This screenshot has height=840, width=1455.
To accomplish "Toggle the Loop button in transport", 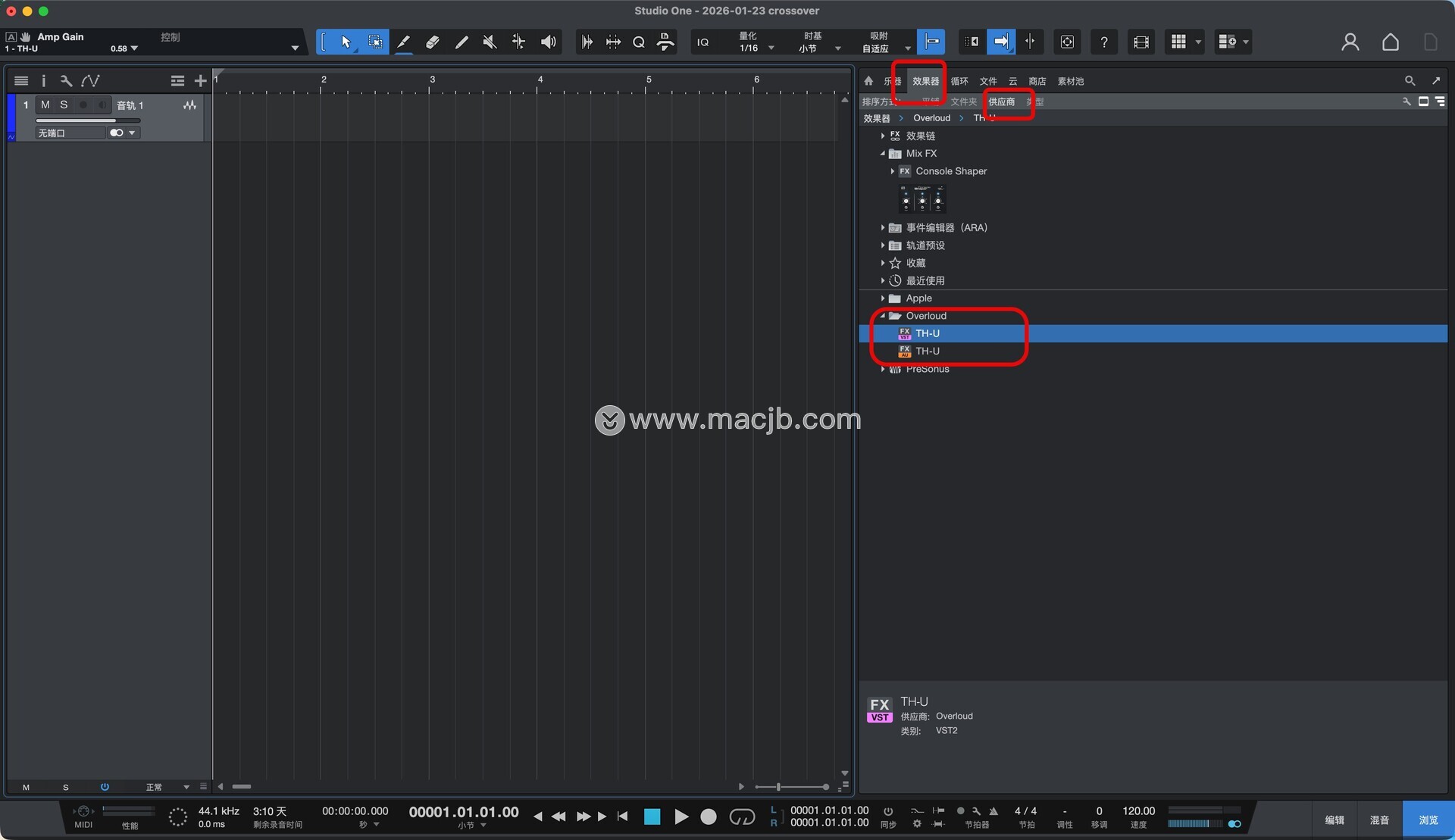I will [741, 817].
